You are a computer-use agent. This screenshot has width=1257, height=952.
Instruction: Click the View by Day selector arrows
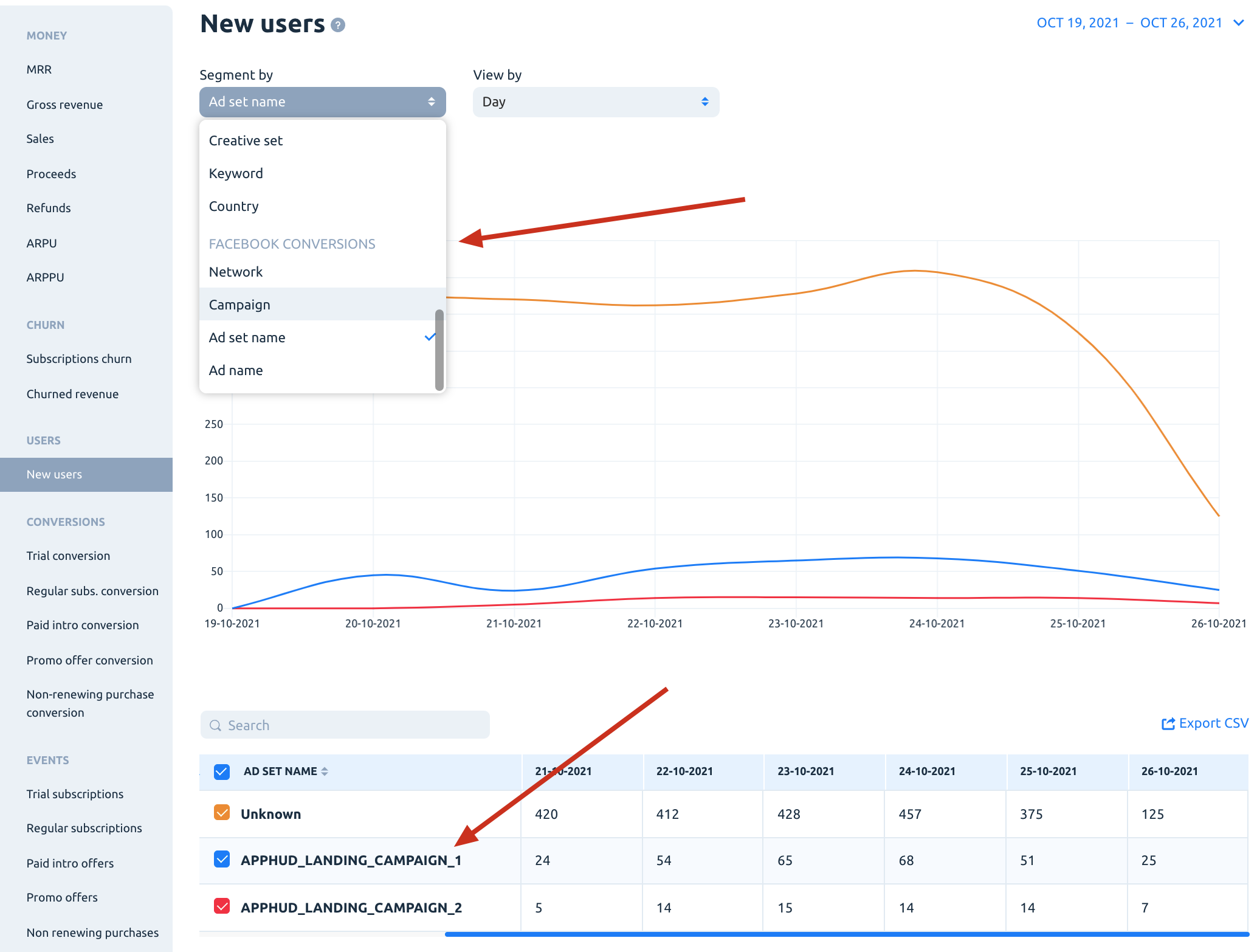704,102
